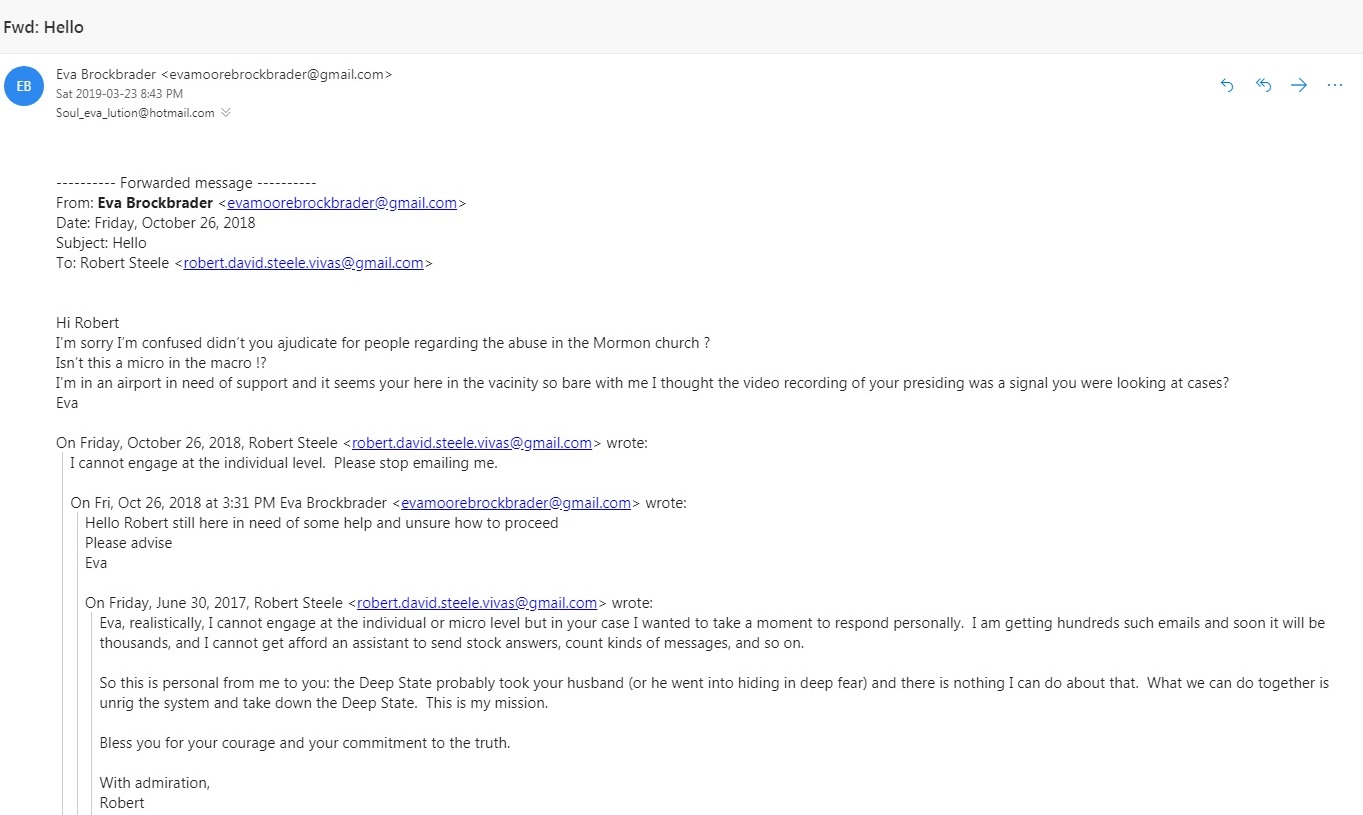Click the Reply all icon

1263,86
